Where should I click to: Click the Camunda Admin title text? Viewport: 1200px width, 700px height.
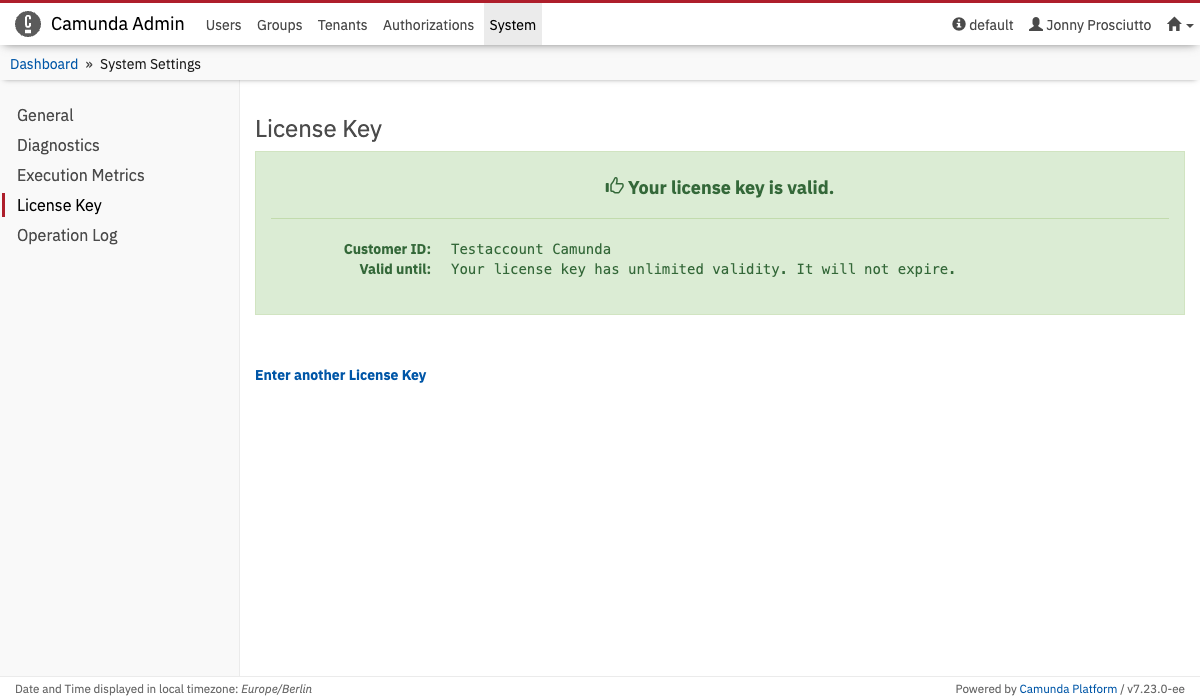(117, 24)
